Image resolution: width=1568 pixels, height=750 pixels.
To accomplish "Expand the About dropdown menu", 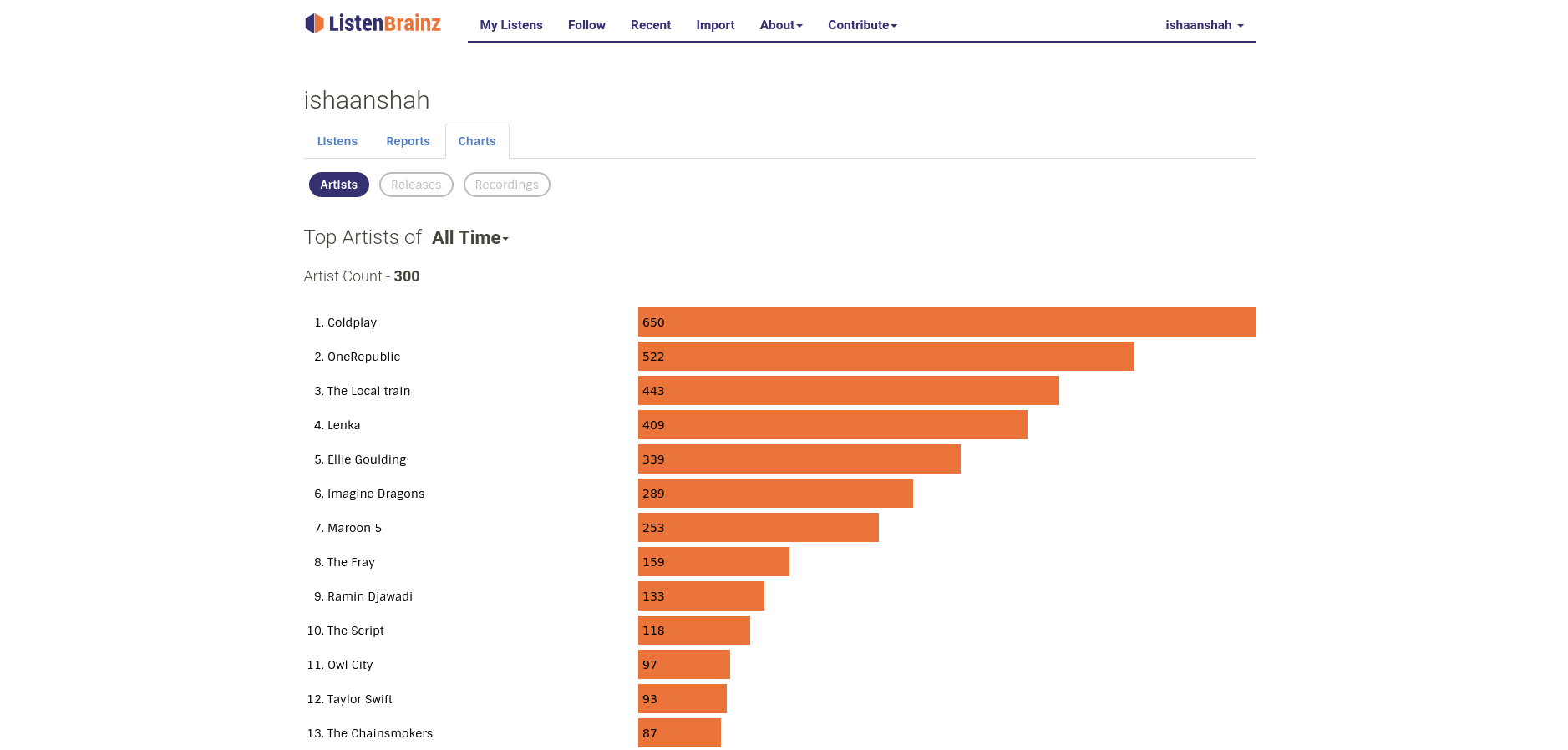I will point(781,25).
